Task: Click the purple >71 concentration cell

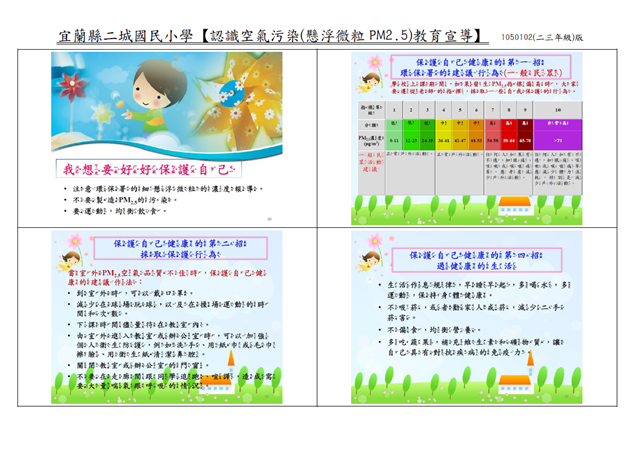Action: click(558, 140)
